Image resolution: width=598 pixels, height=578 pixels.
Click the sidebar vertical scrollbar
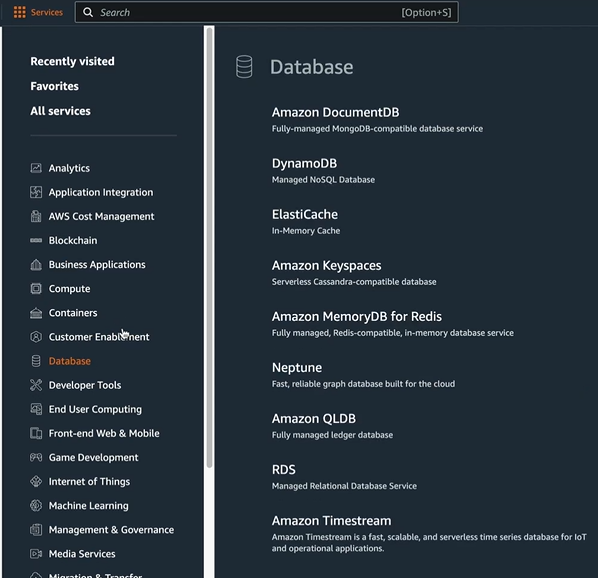pos(209,248)
